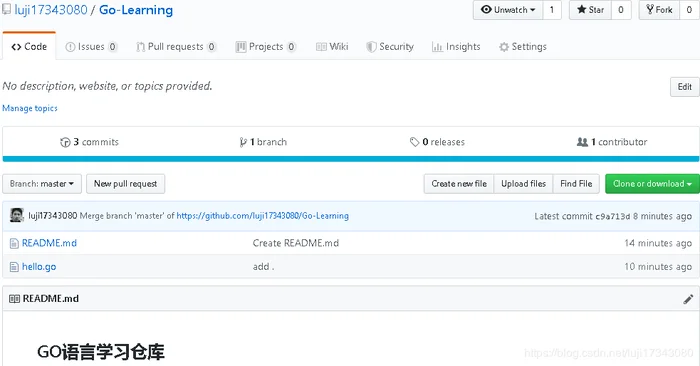Screen dimensions: 700x366
Task: Click the hello.go file icon
Action: click(x=14, y=267)
